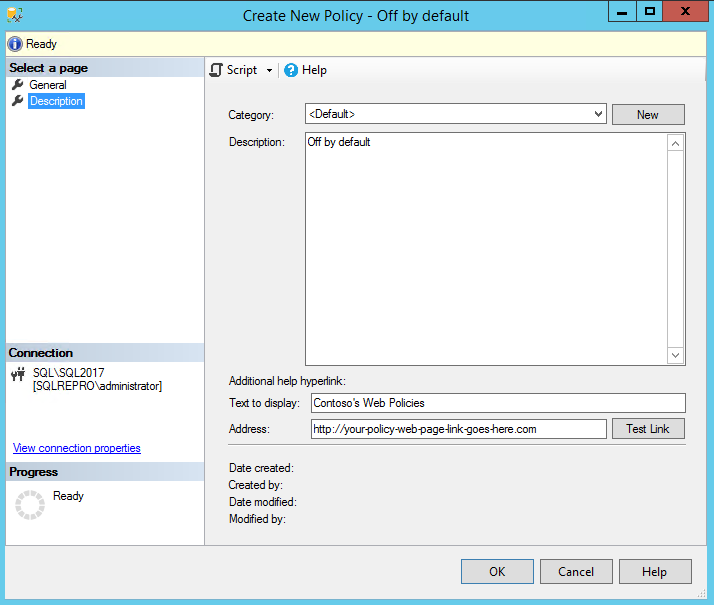Click the wrench icon beside Description
This screenshot has height=605, width=714.
pos(18,101)
